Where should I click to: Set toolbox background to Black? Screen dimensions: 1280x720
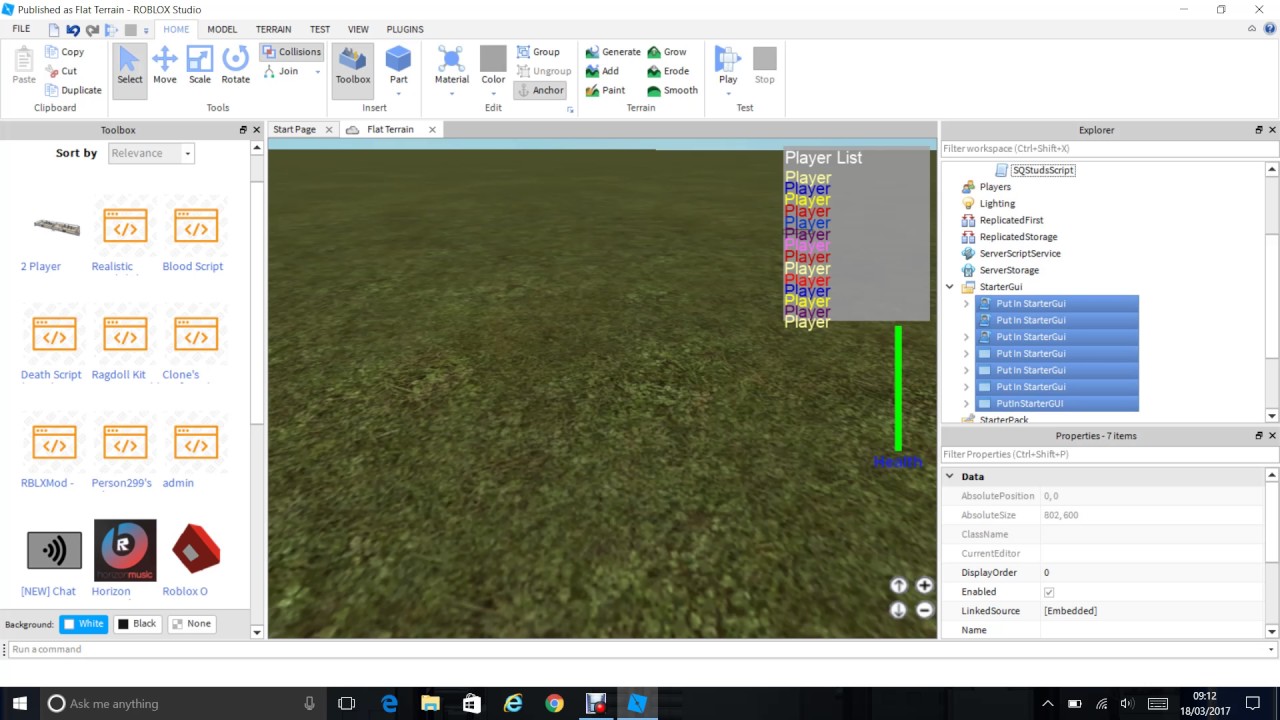[137, 624]
